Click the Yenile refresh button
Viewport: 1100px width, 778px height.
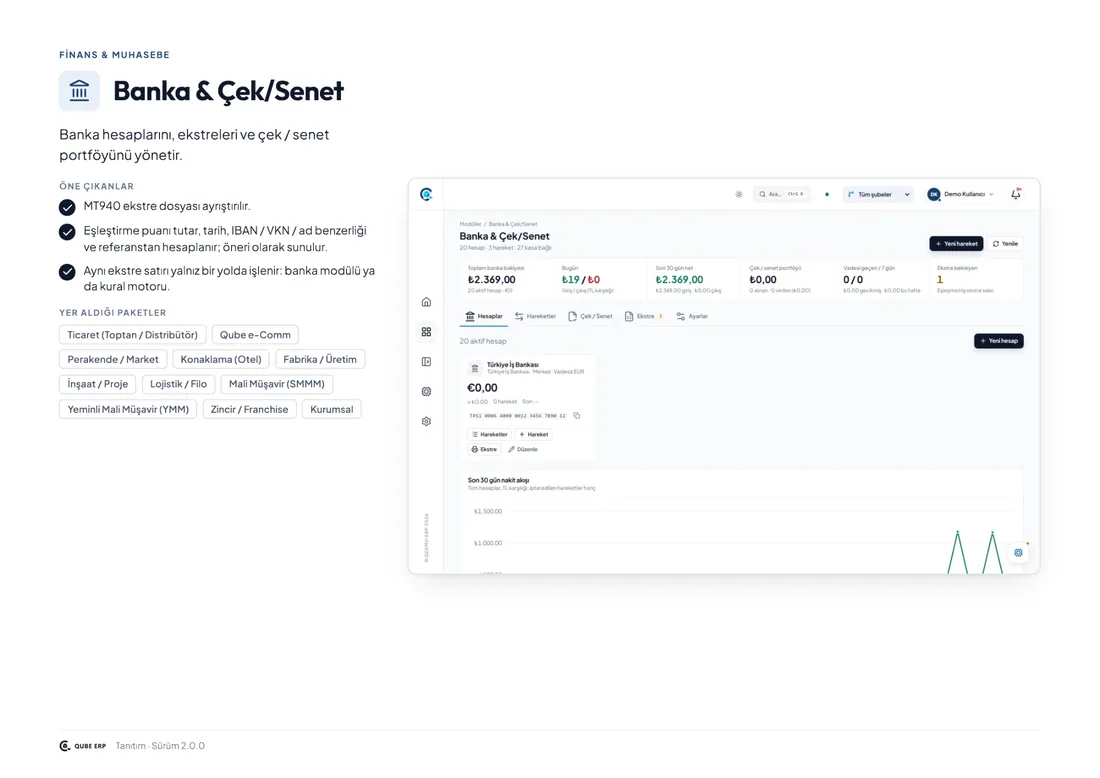click(x=1005, y=243)
